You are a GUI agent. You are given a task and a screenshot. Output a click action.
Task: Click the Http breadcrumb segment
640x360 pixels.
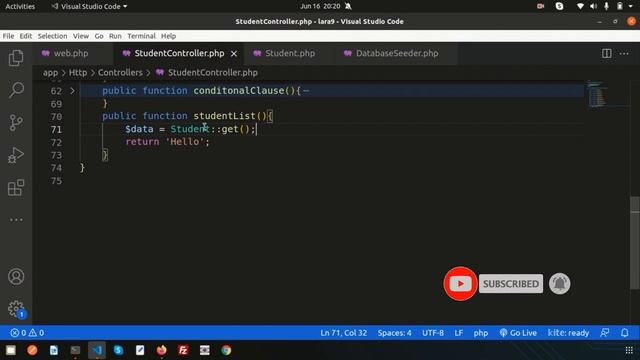(x=78, y=73)
